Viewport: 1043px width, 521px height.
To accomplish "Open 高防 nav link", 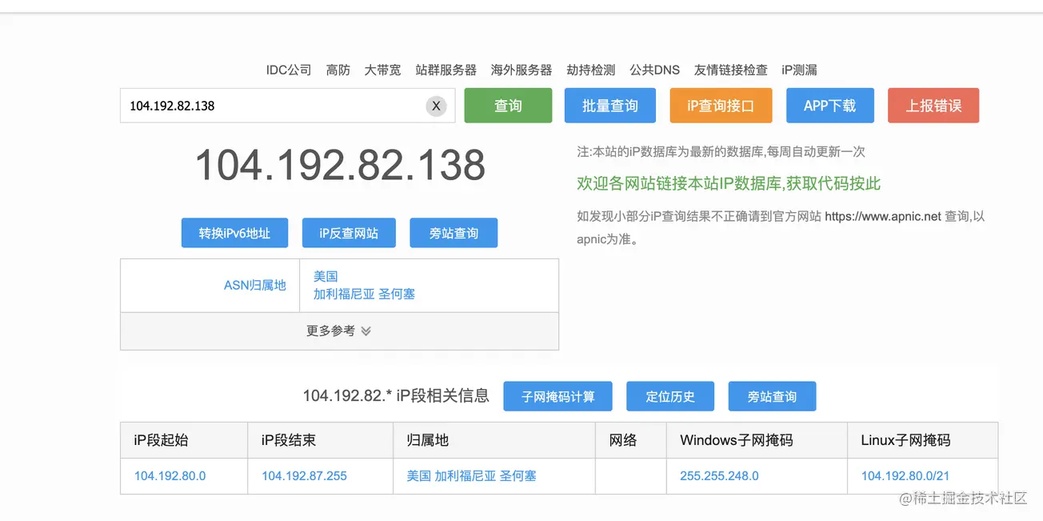I will (338, 70).
